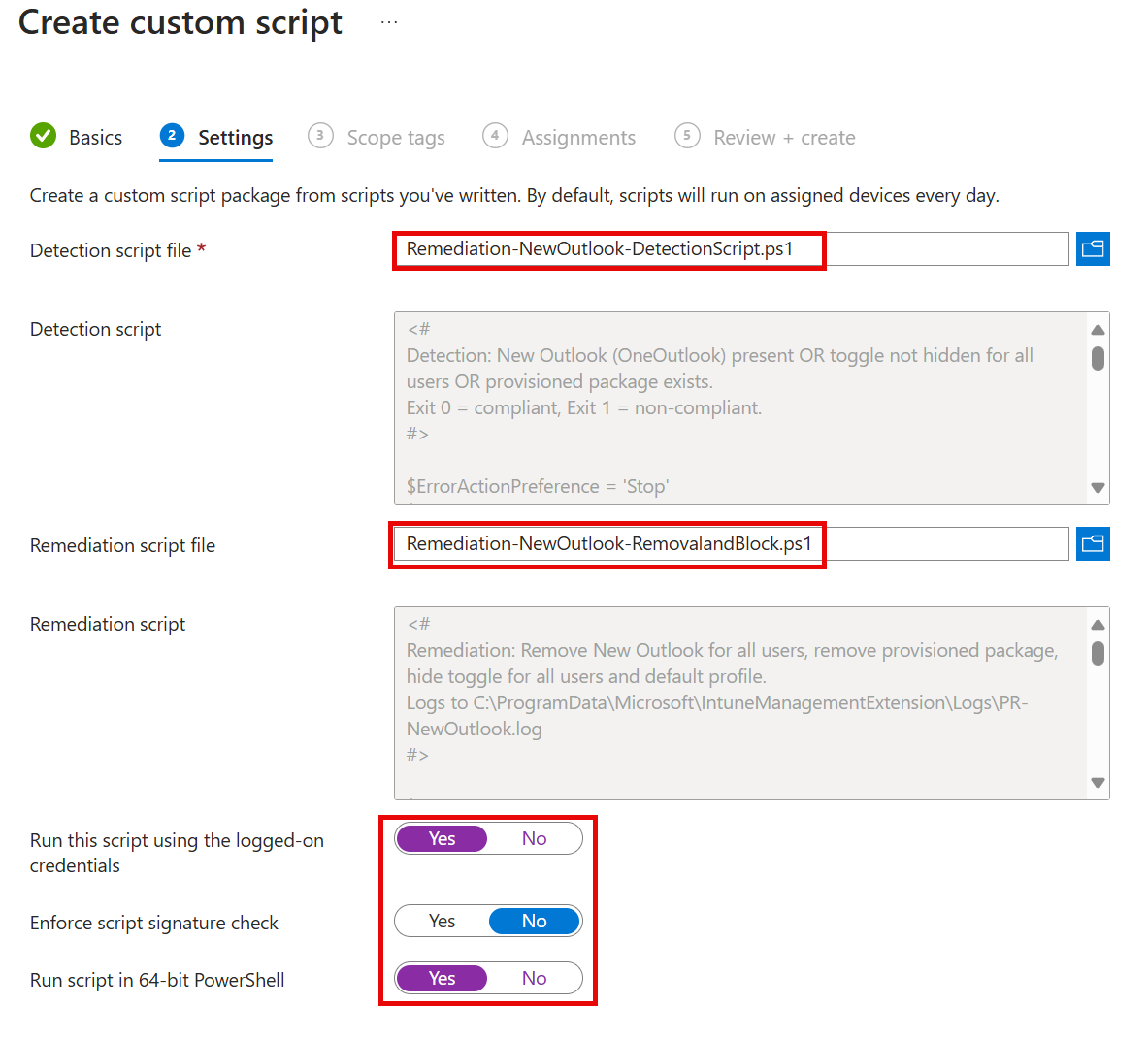This screenshot has height=1039, width=1148.
Task: Click the green checkmark on the Basics step
Action: click(x=43, y=136)
